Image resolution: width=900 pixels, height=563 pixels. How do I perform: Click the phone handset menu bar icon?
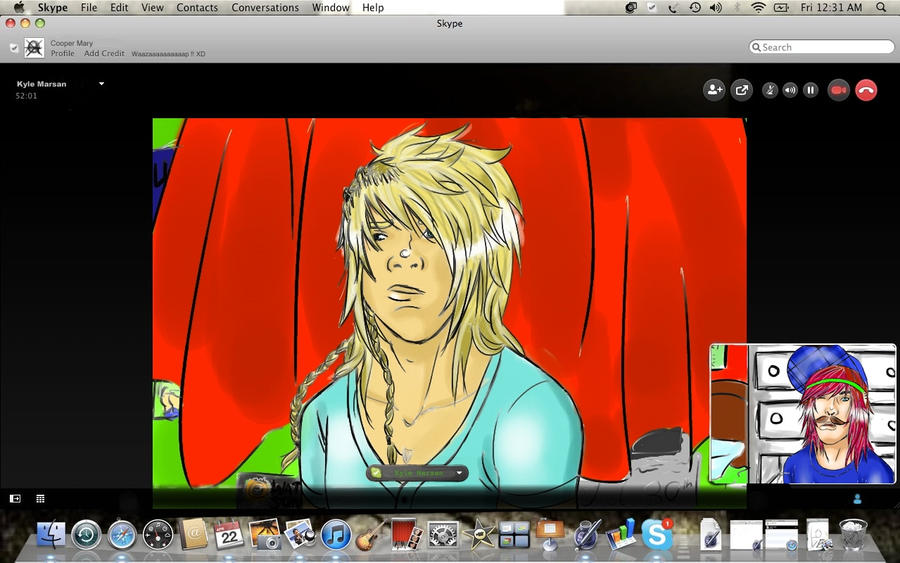[673, 7]
